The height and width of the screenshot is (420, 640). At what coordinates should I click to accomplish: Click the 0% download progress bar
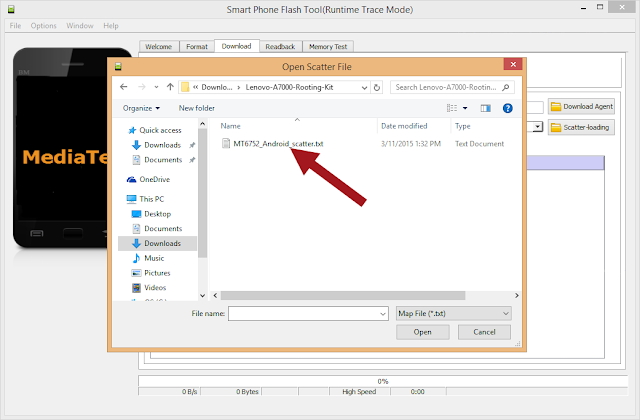pyautogui.click(x=382, y=381)
